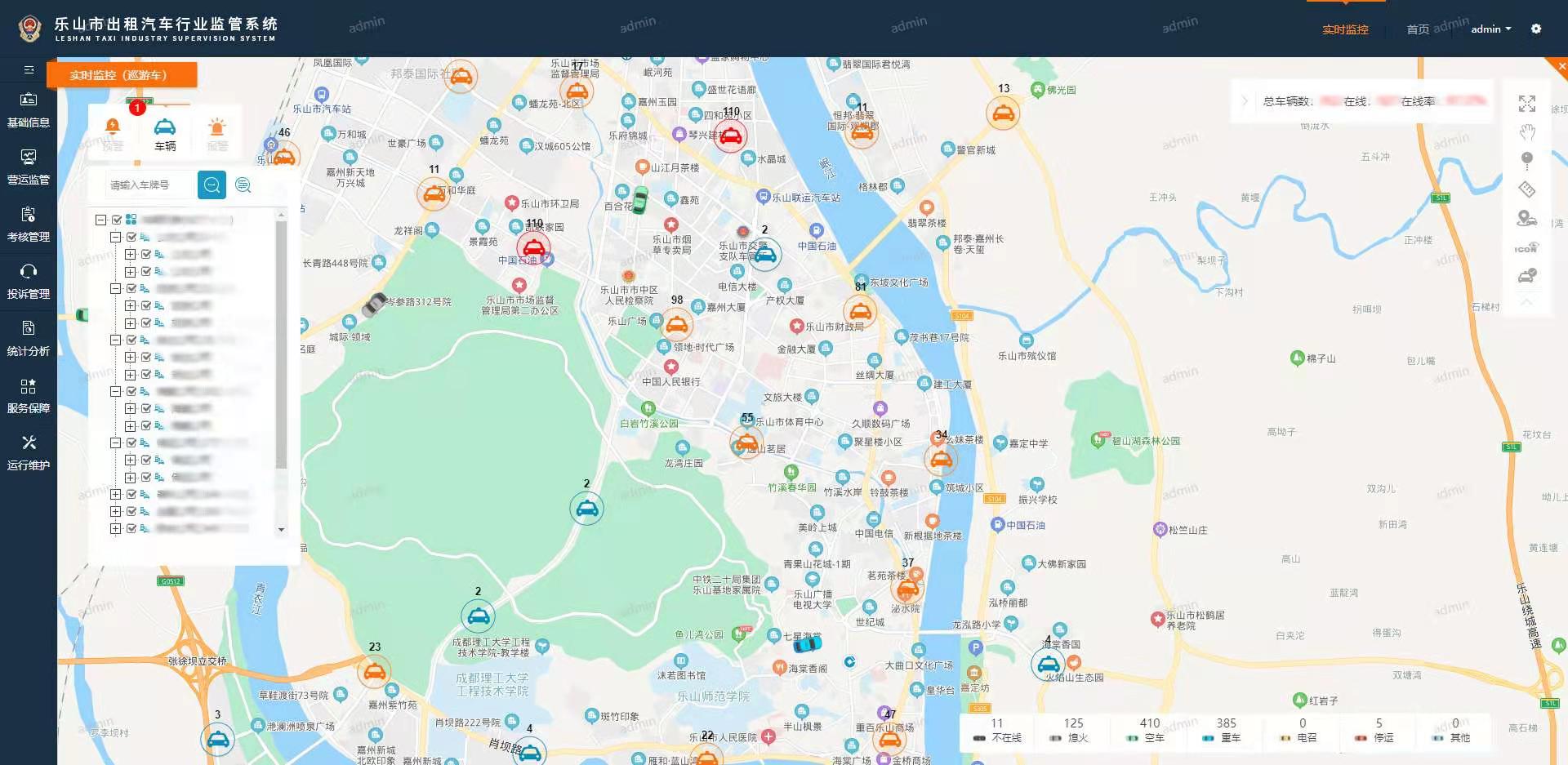
Task: Click the vehicle location pin tool icon
Action: pyautogui.click(x=1526, y=218)
